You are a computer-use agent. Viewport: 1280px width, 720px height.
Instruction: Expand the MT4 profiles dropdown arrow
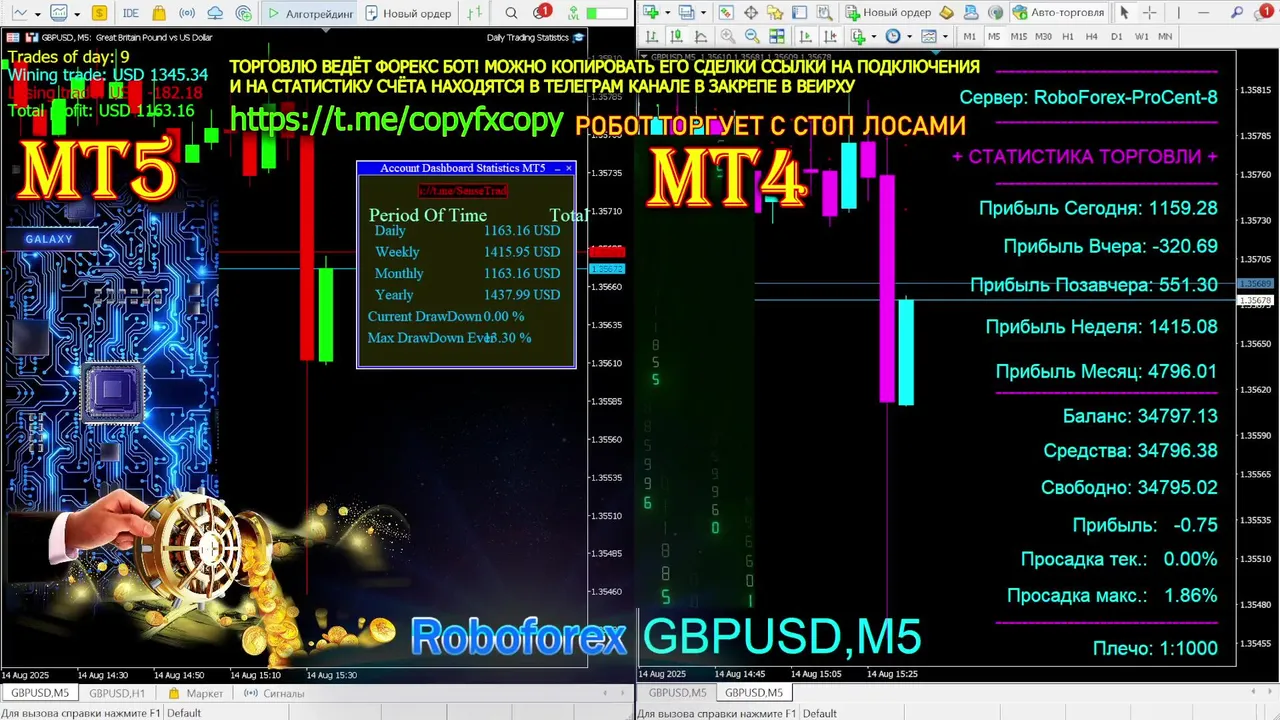[703, 13]
